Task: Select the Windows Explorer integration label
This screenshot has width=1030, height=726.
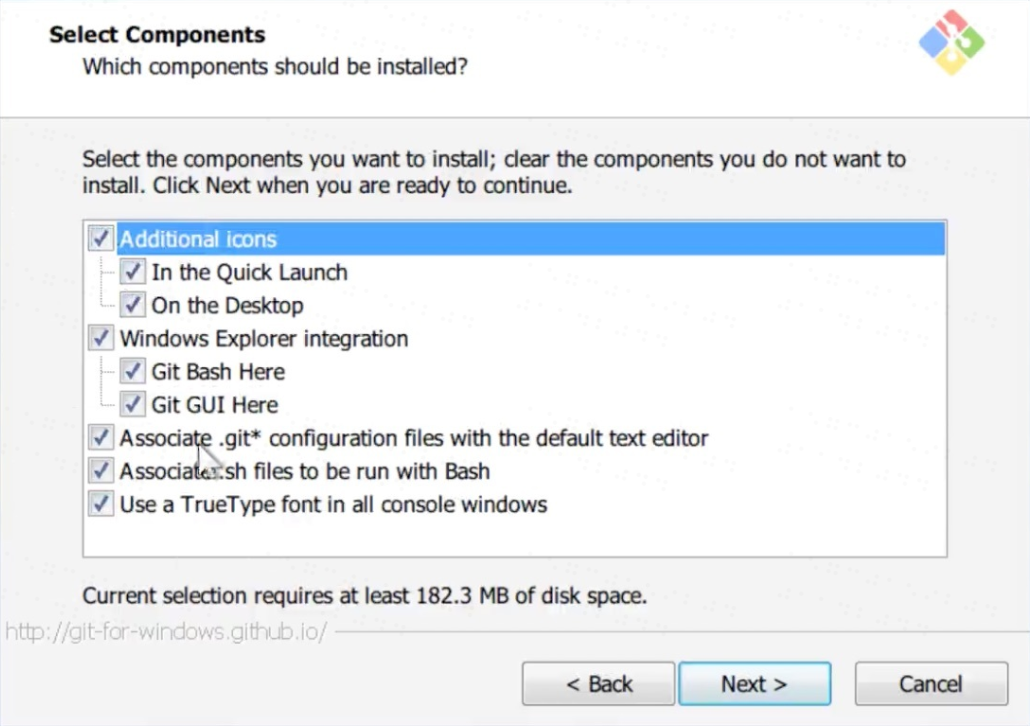Action: coord(264,338)
